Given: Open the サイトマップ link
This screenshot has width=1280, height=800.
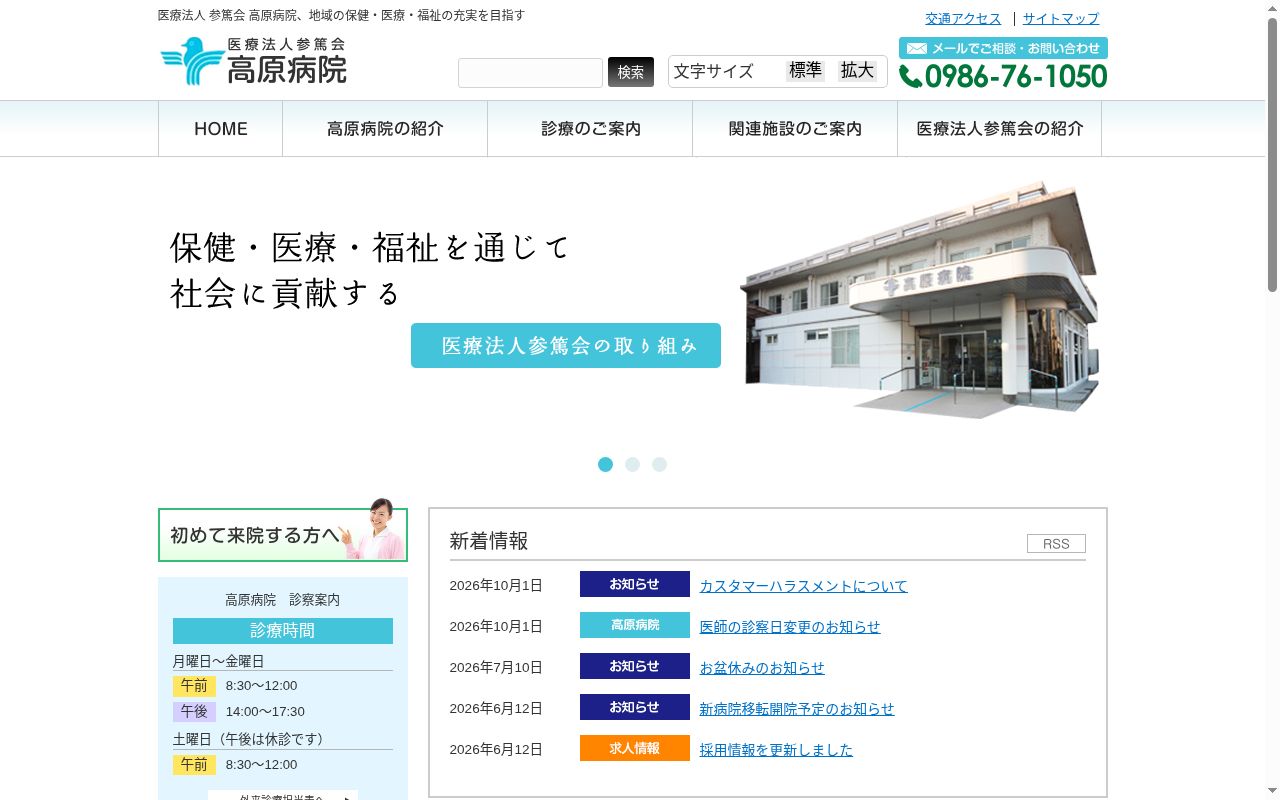Looking at the screenshot, I should [1061, 18].
